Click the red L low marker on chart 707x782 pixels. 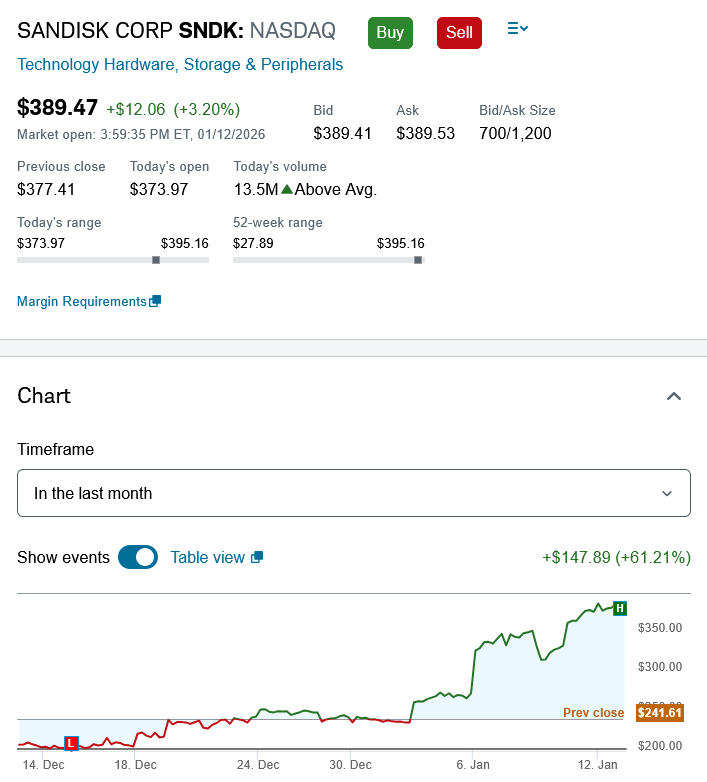click(x=71, y=743)
